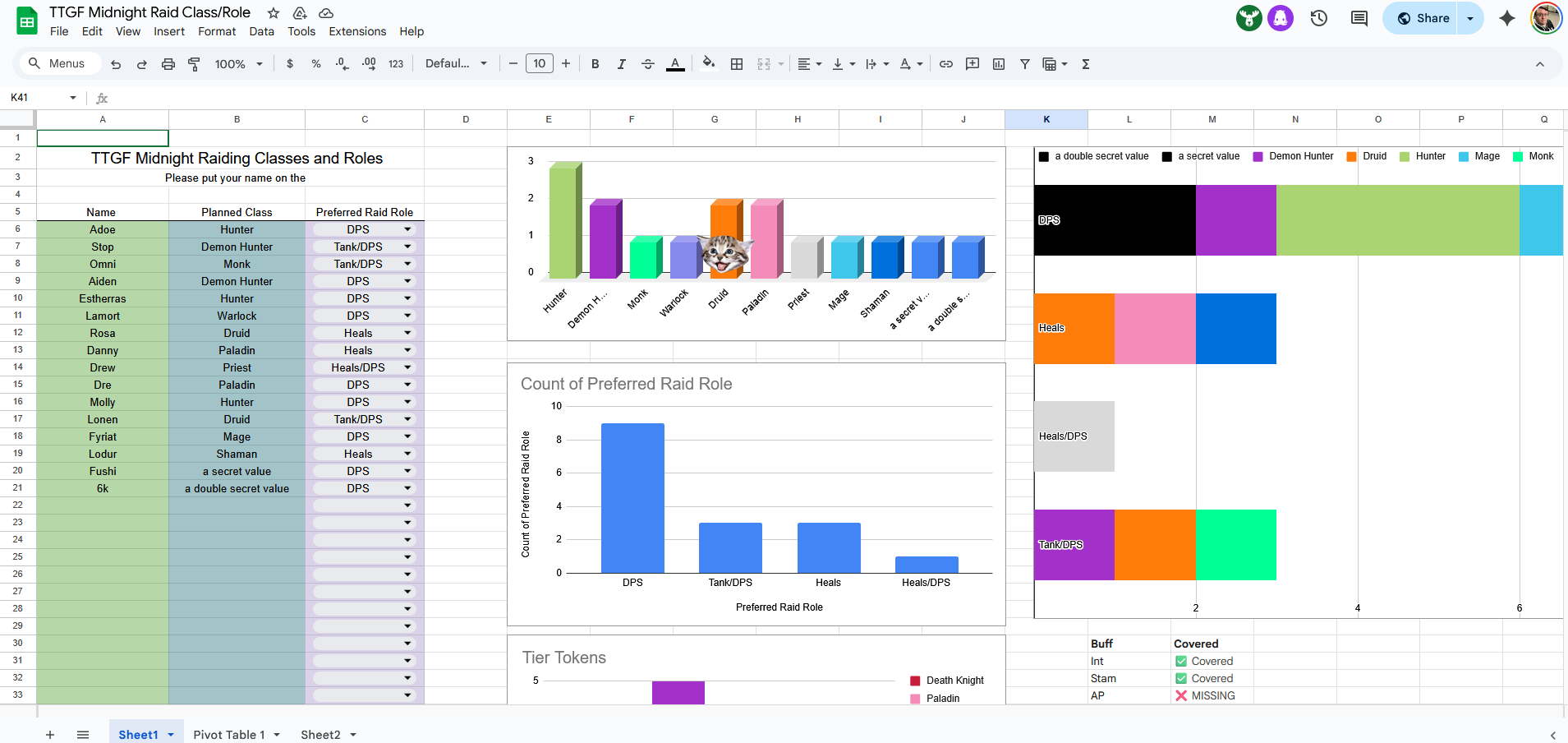The image size is (1568, 743).
Task: Open version history clock icon
Action: click(x=1319, y=18)
